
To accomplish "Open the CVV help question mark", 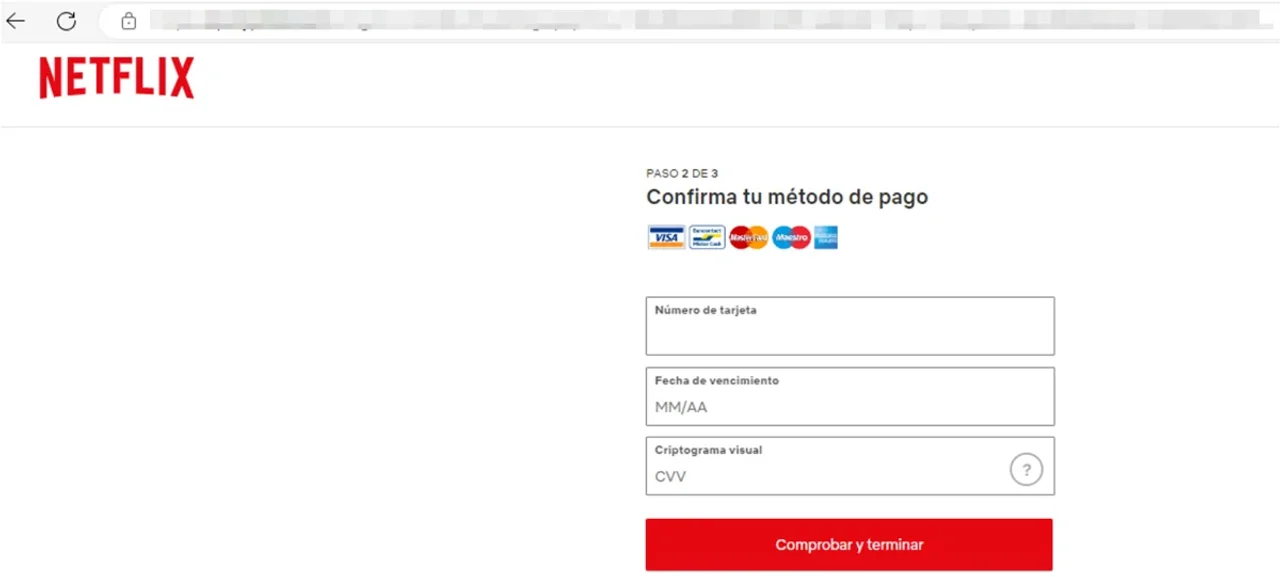I will 1026,469.
